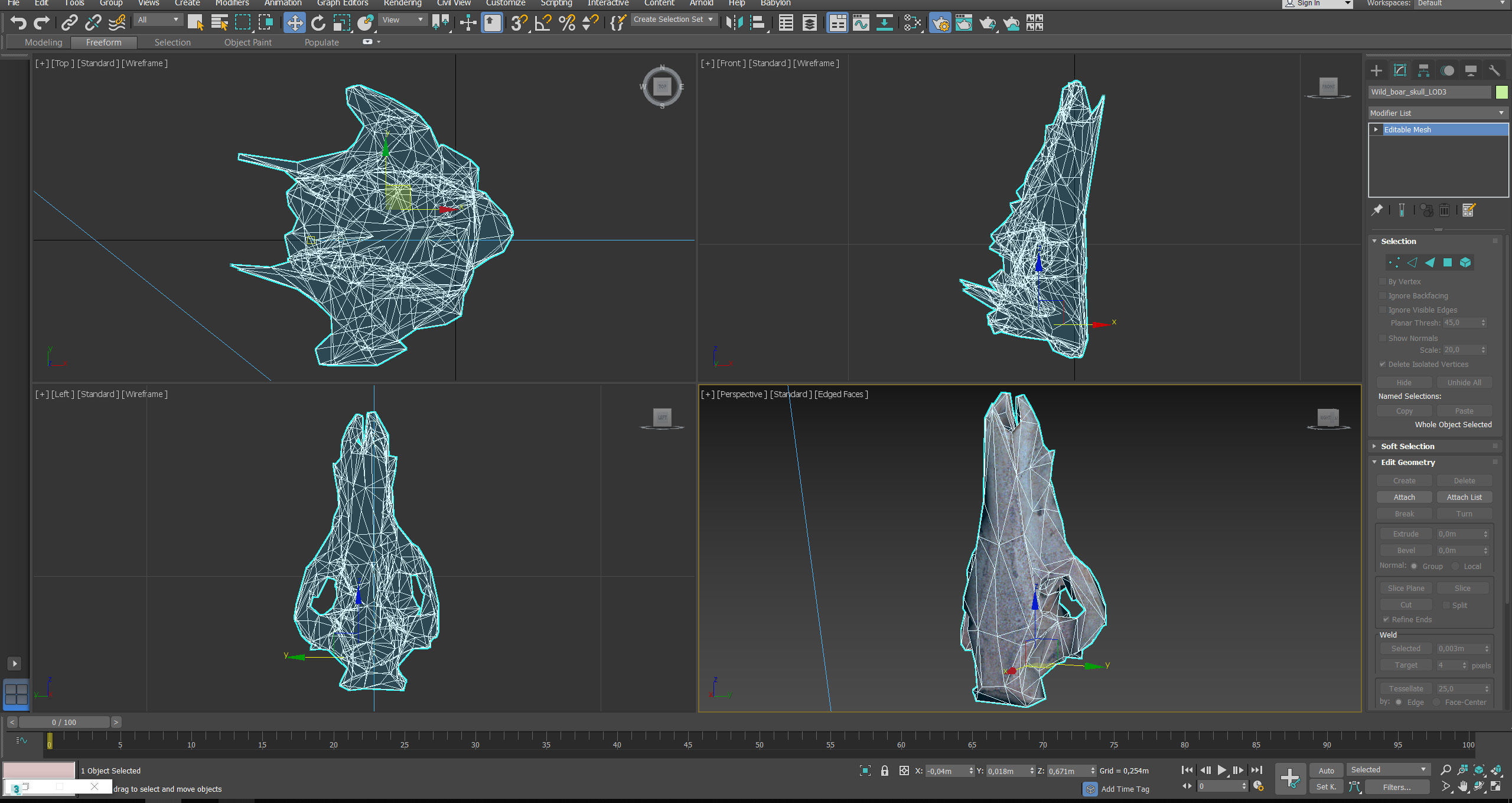Switch to the Object Paint ribbon tab

pyautogui.click(x=248, y=43)
